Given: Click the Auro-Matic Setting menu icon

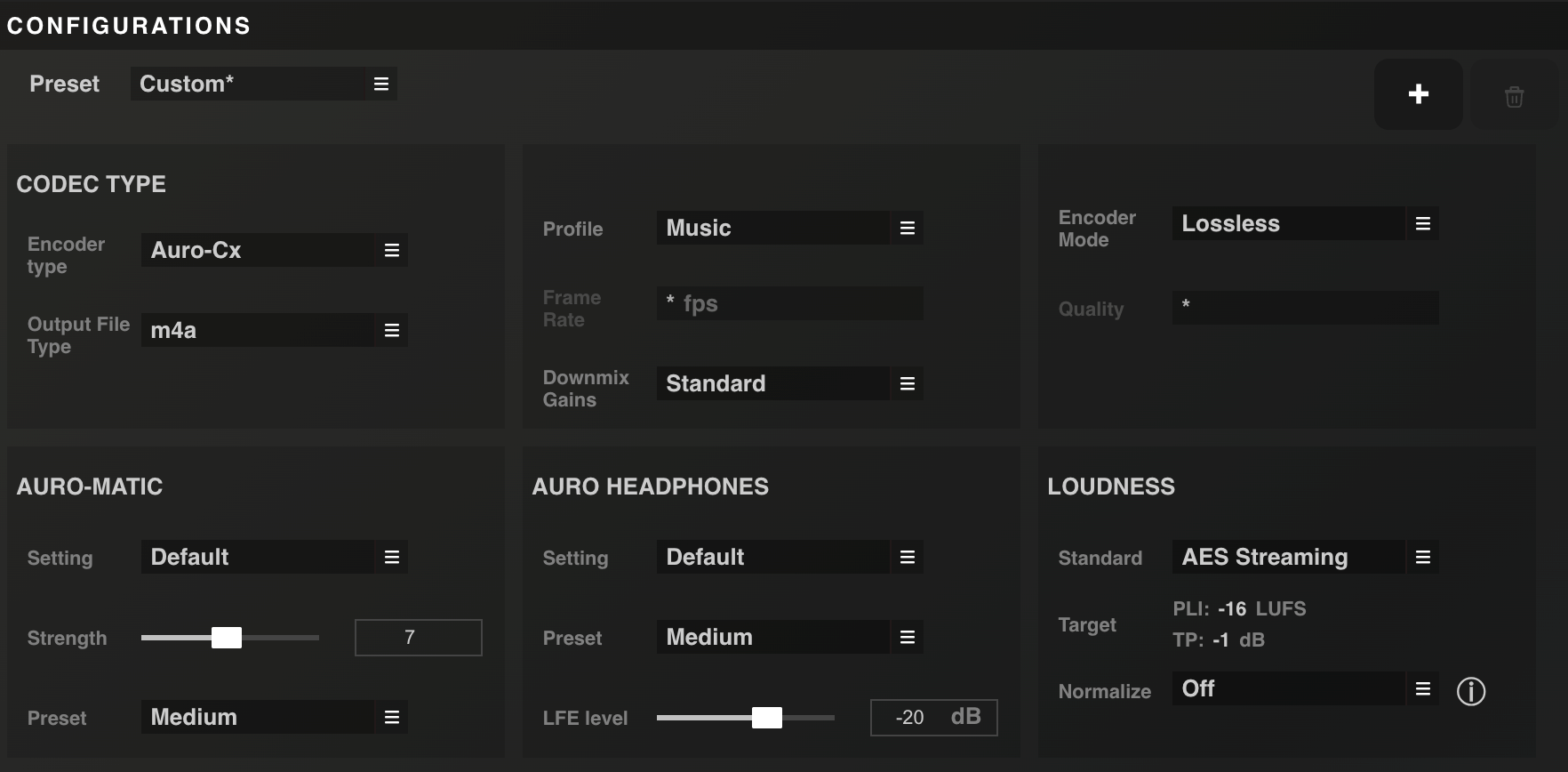Looking at the screenshot, I should pyautogui.click(x=392, y=557).
